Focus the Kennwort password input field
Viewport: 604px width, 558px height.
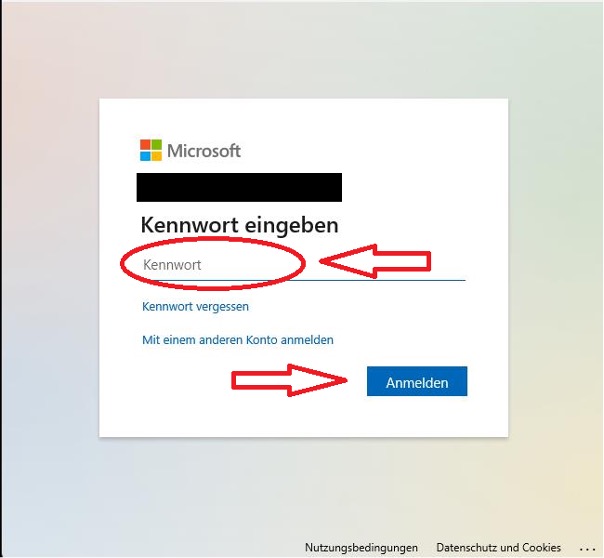click(x=304, y=265)
